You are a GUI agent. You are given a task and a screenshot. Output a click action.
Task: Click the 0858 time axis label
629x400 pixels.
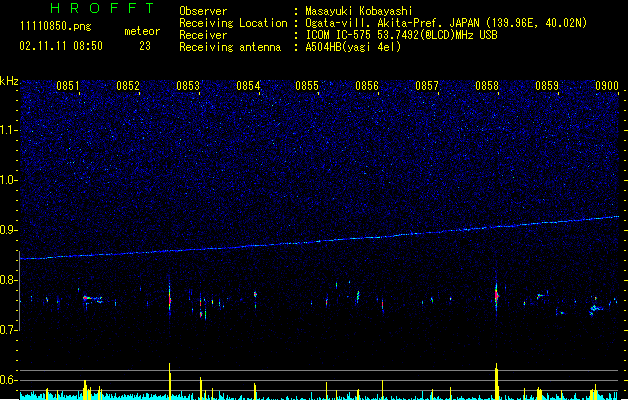pos(487,86)
